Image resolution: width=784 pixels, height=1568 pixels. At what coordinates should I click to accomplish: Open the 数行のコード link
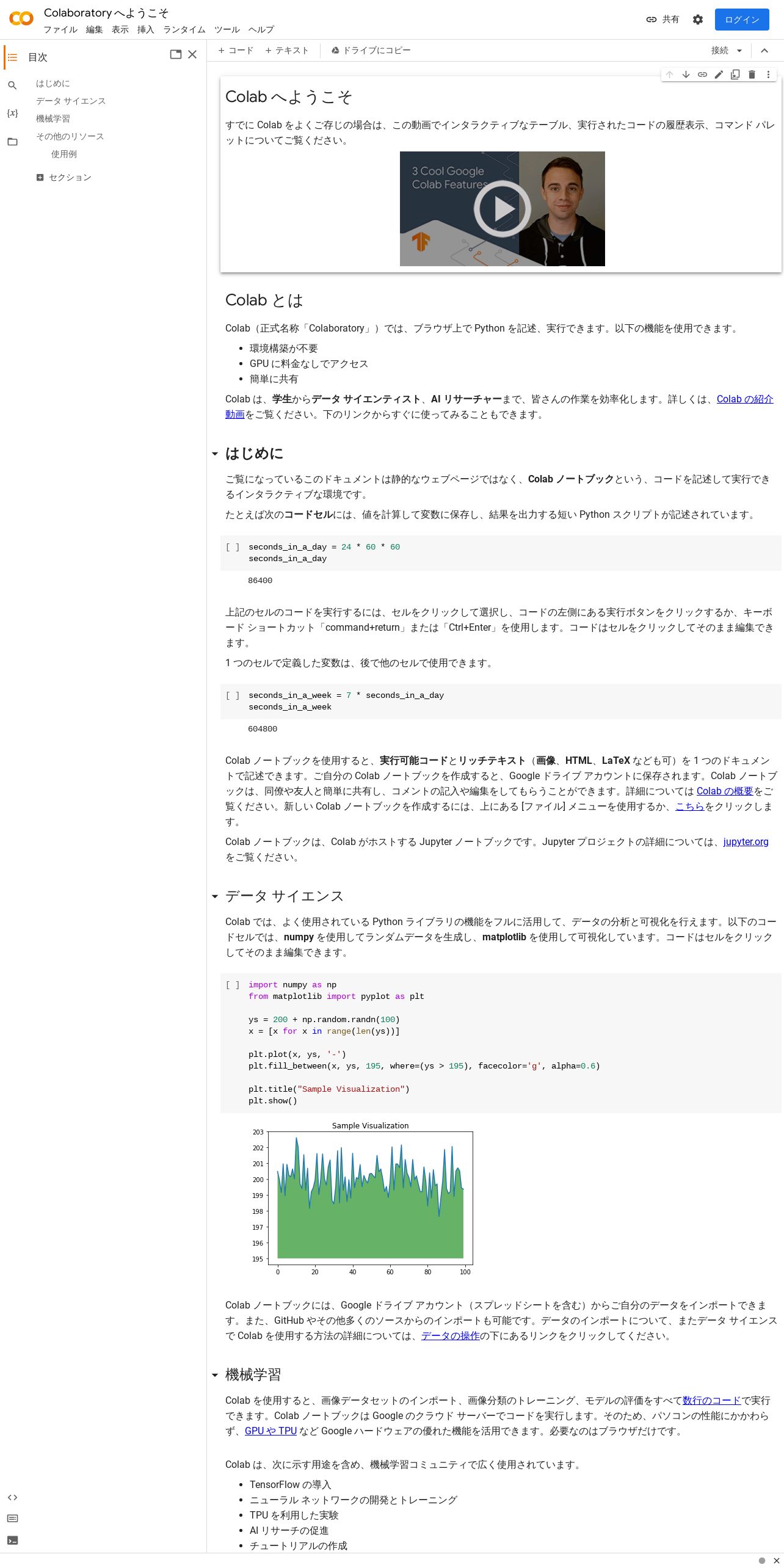click(x=712, y=1401)
